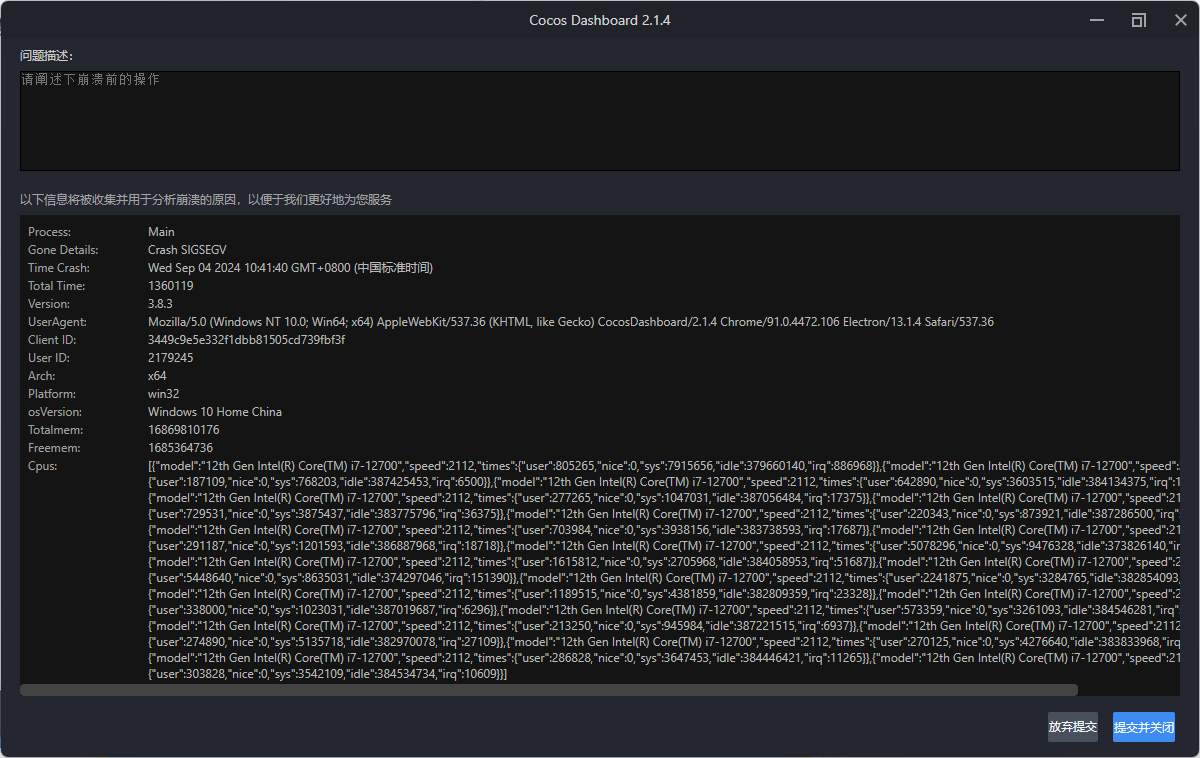
Task: Click the 放弃提交 button
Action: coord(1073,727)
